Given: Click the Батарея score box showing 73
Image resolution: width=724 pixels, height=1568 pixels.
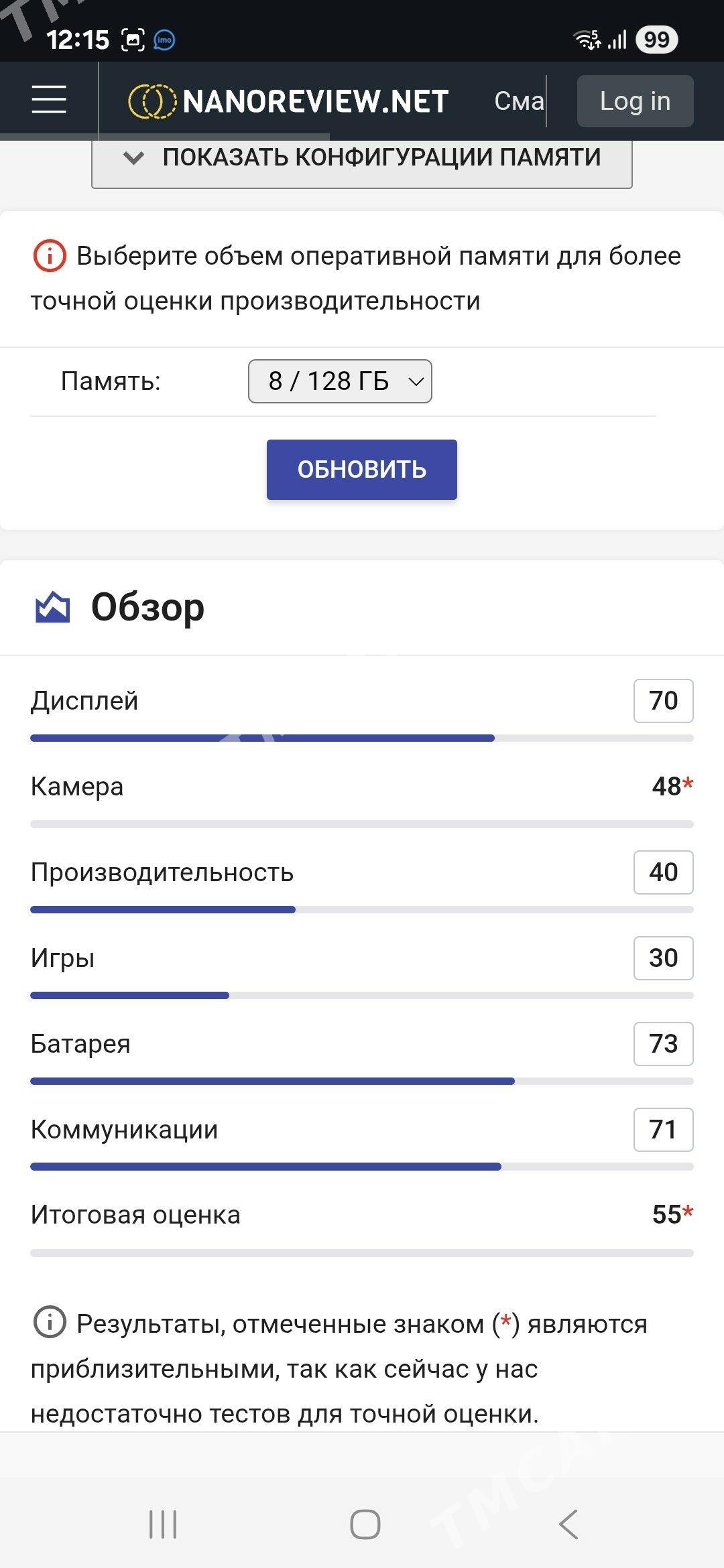Looking at the screenshot, I should [x=664, y=1044].
